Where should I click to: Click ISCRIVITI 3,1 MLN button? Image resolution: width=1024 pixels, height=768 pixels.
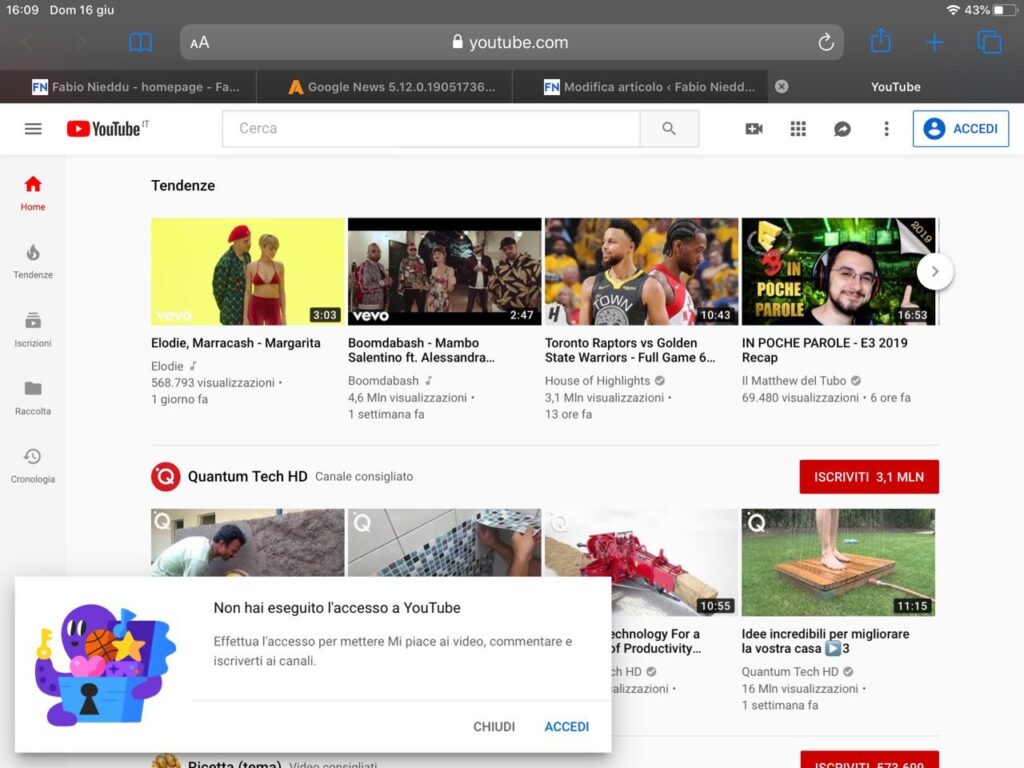pos(869,477)
